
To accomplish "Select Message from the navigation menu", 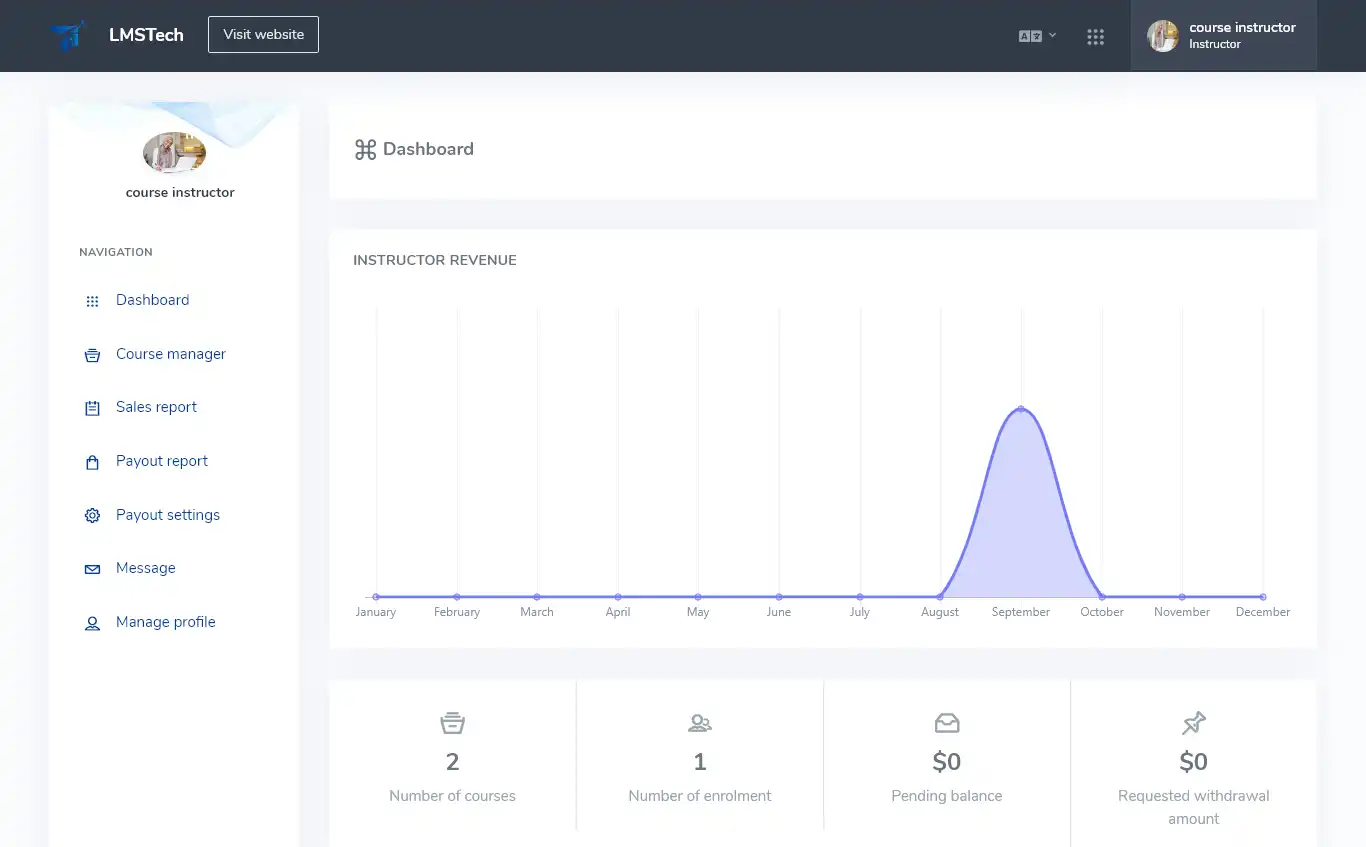I will pyautogui.click(x=146, y=567).
